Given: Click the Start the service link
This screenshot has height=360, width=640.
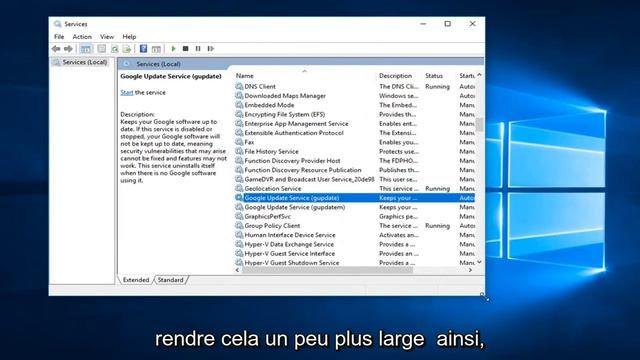Looking at the screenshot, I should (127, 93).
